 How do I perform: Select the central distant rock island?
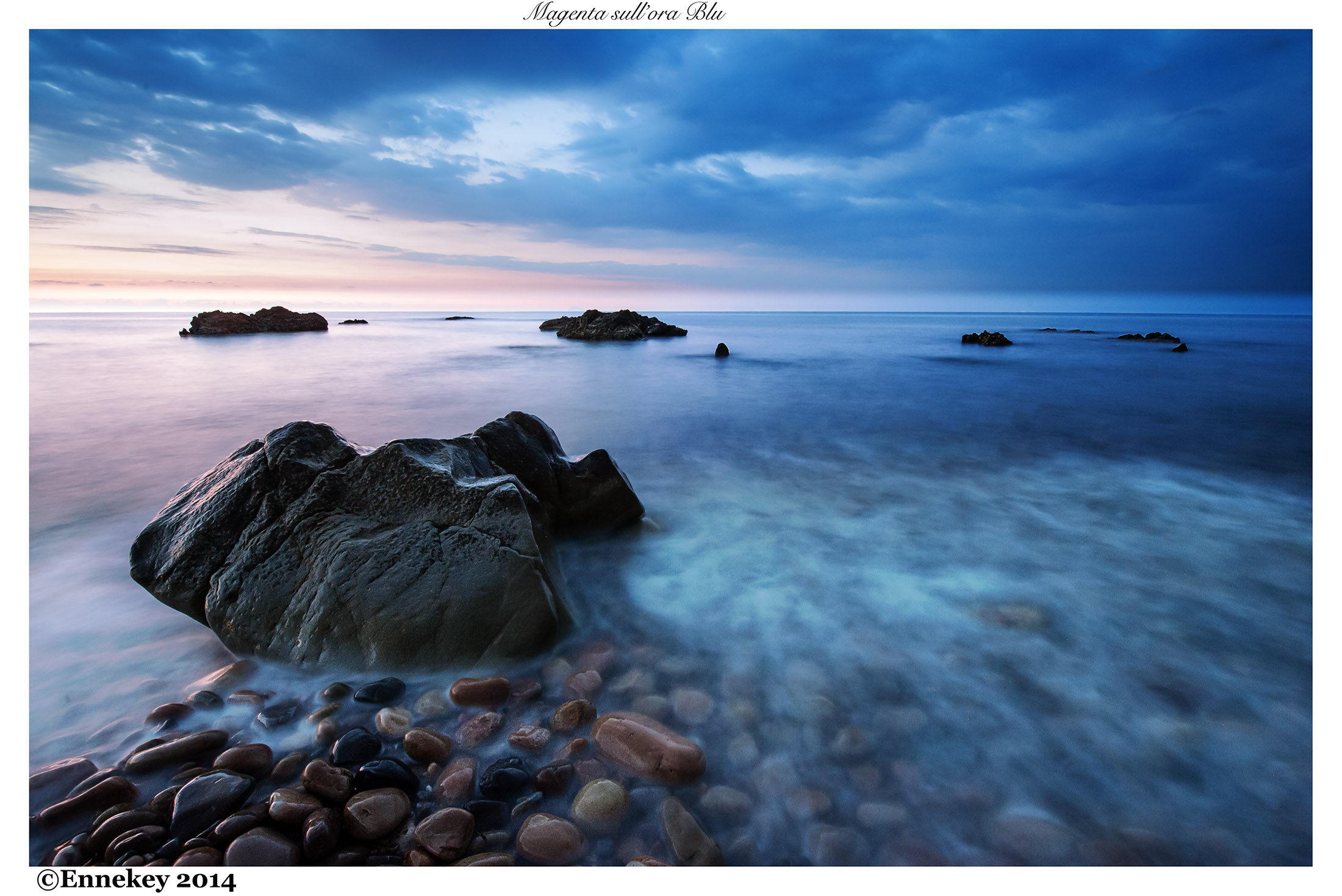[613, 326]
